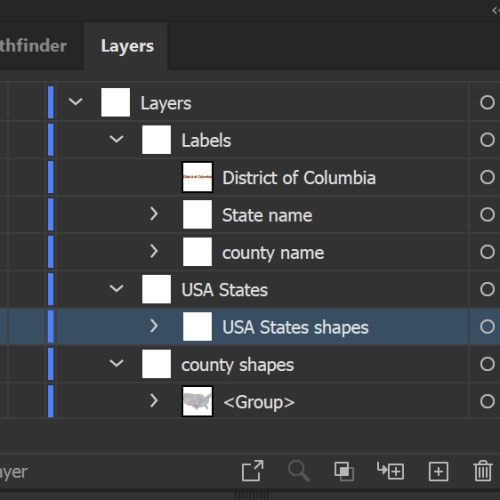Click Make/Release Clipping Mask icon
Screen dimensions: 500x500
[344, 471]
